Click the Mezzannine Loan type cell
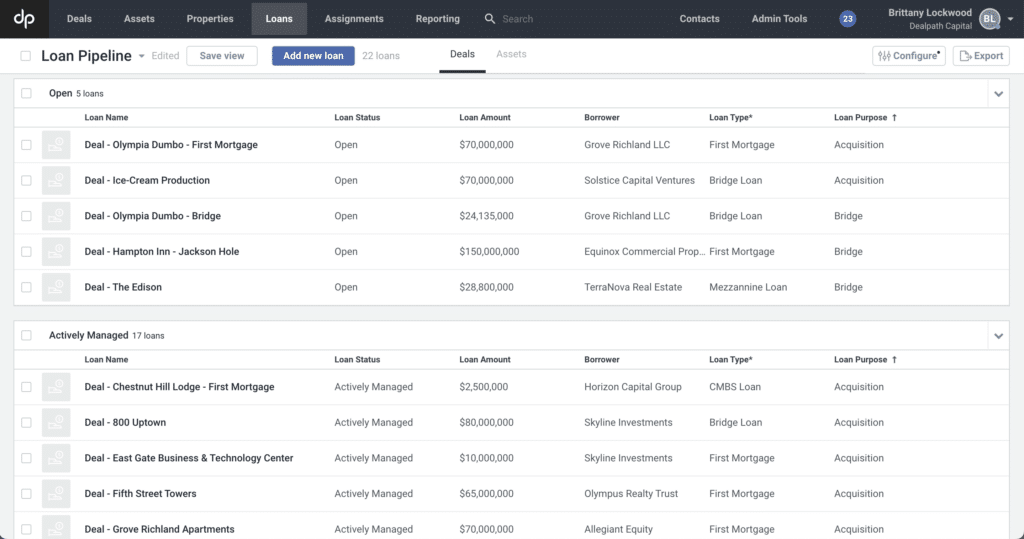This screenshot has width=1024, height=539. [x=748, y=287]
